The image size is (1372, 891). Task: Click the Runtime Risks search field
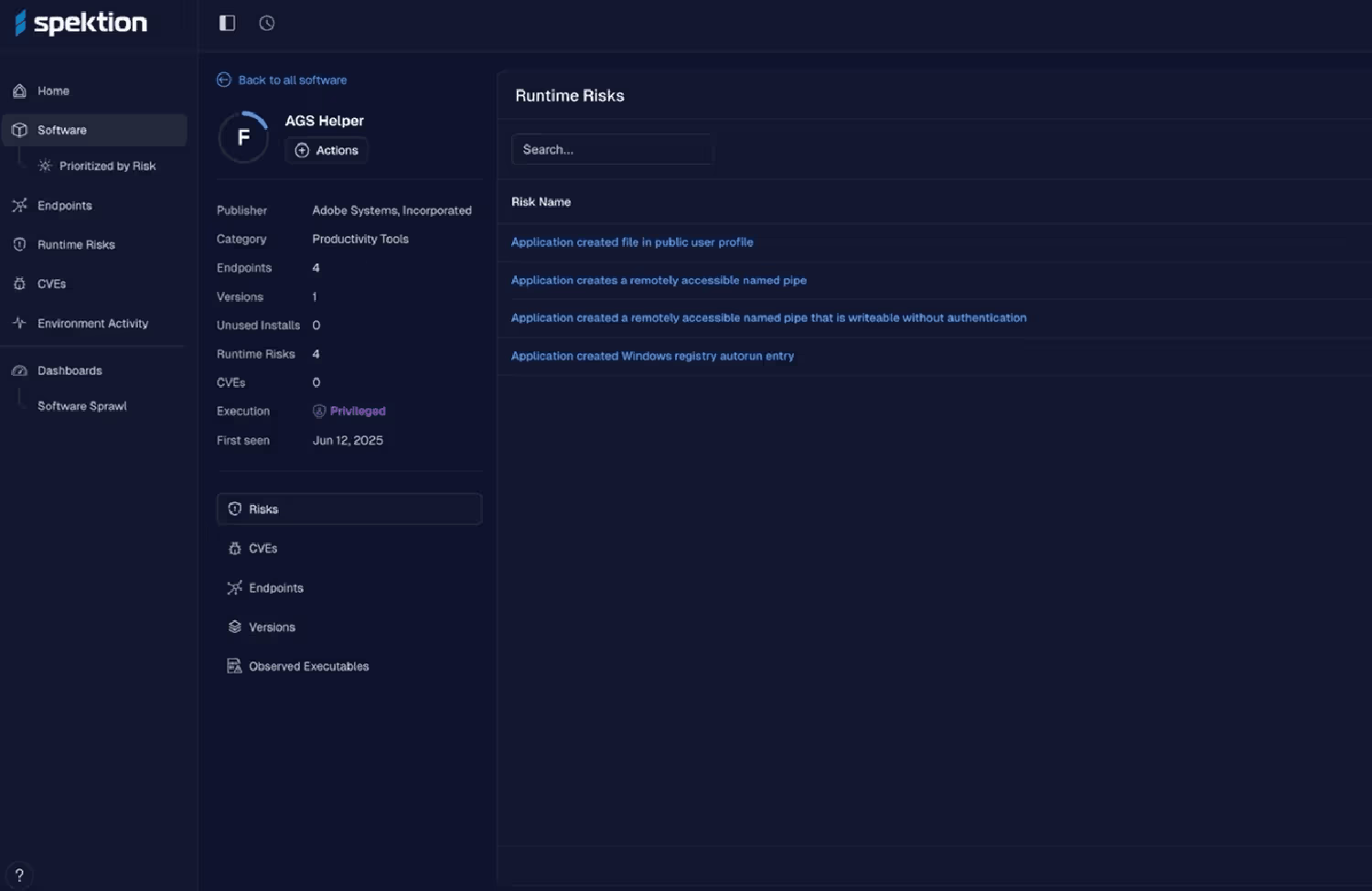612,149
